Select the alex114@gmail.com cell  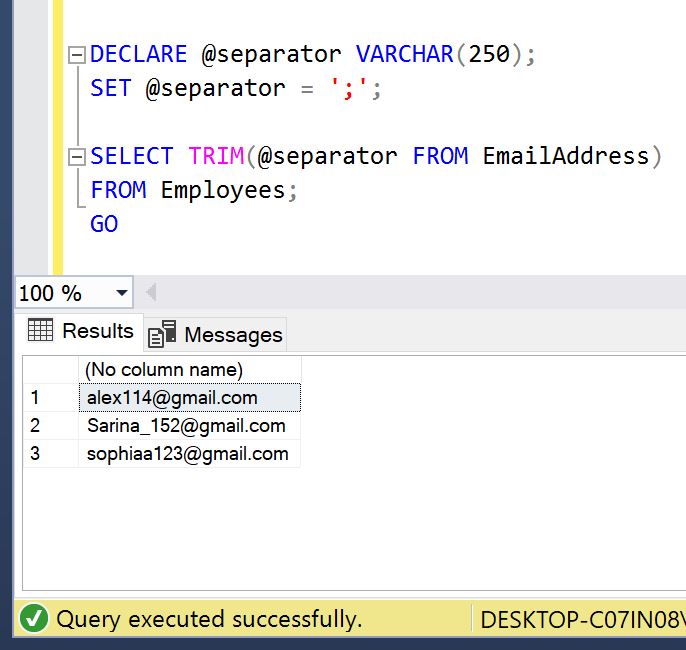[189, 398]
